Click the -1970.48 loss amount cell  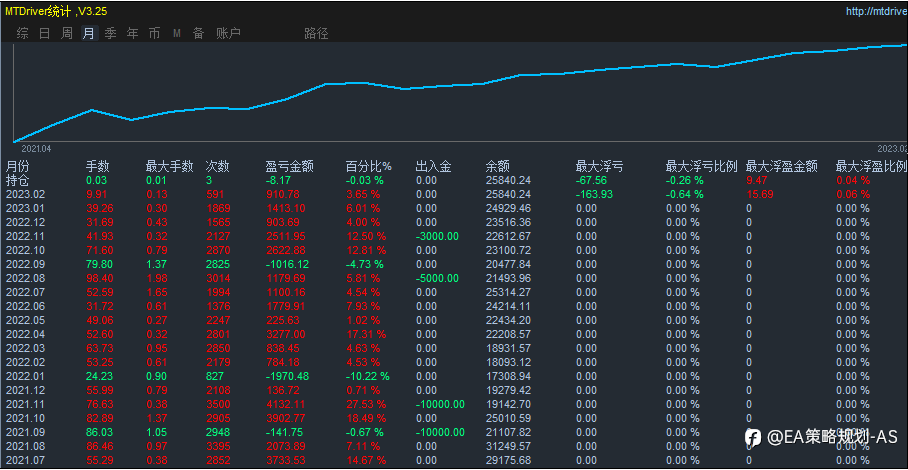click(x=287, y=376)
